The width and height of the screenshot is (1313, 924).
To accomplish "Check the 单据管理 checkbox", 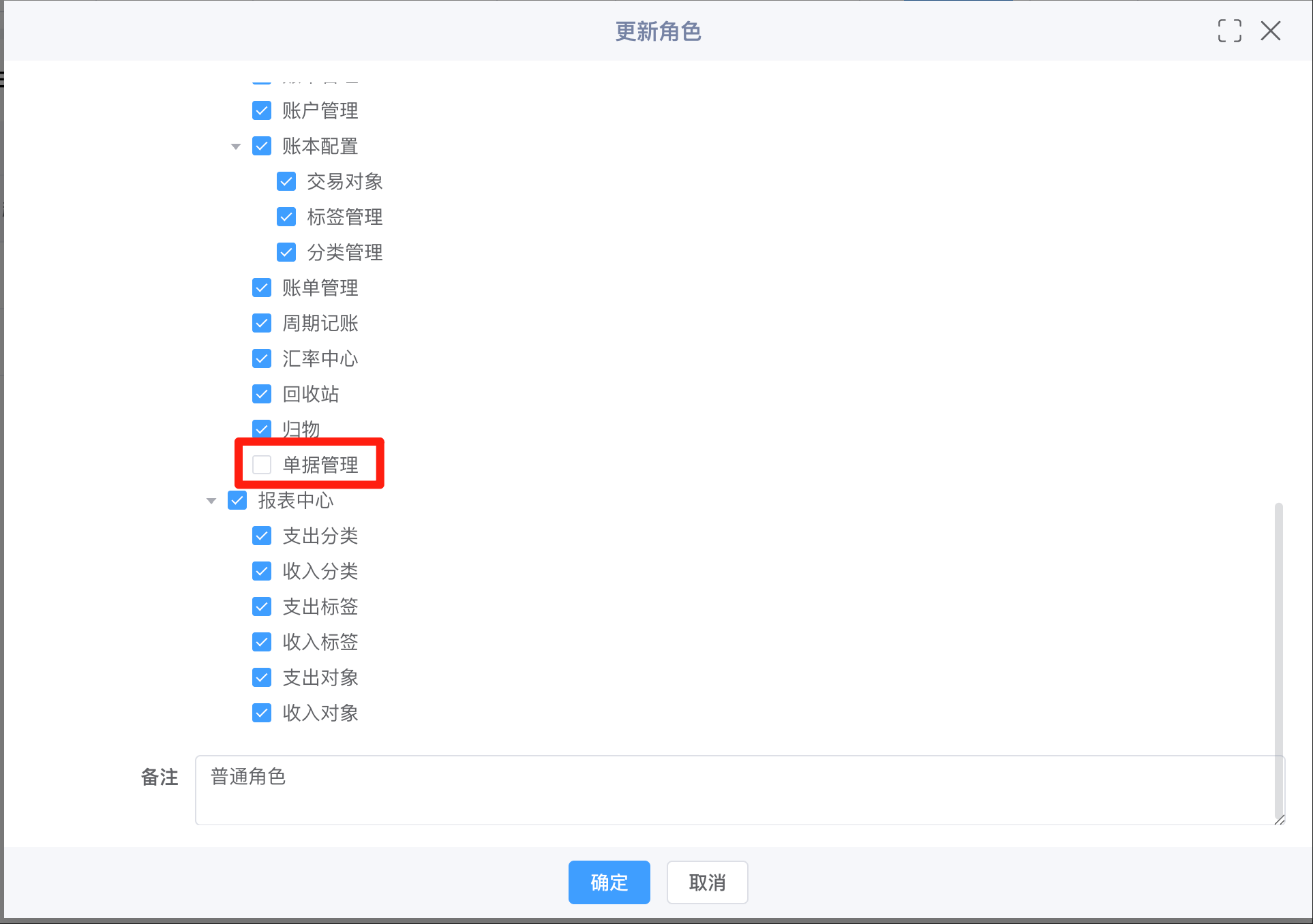I will 262,465.
